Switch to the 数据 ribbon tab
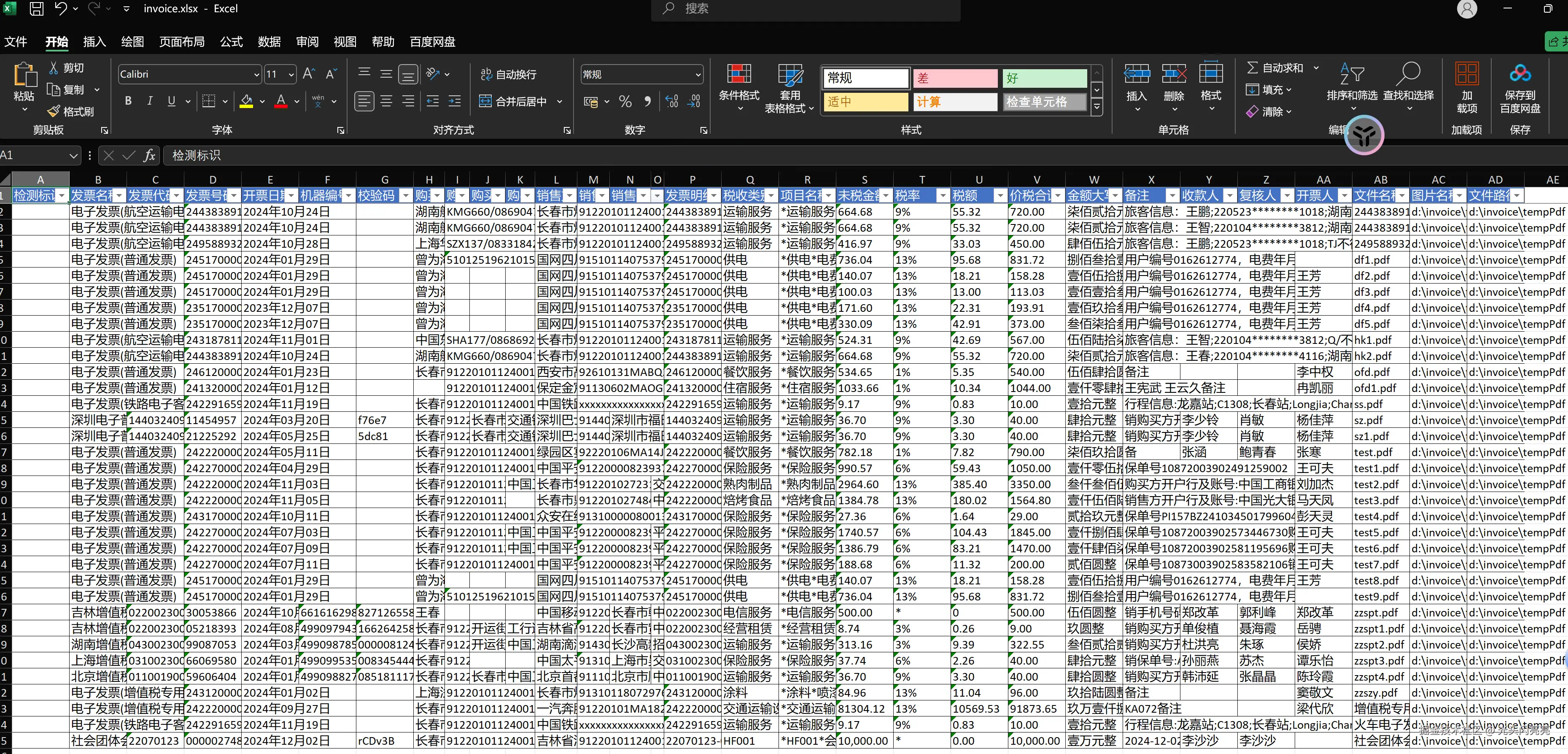 (x=269, y=41)
